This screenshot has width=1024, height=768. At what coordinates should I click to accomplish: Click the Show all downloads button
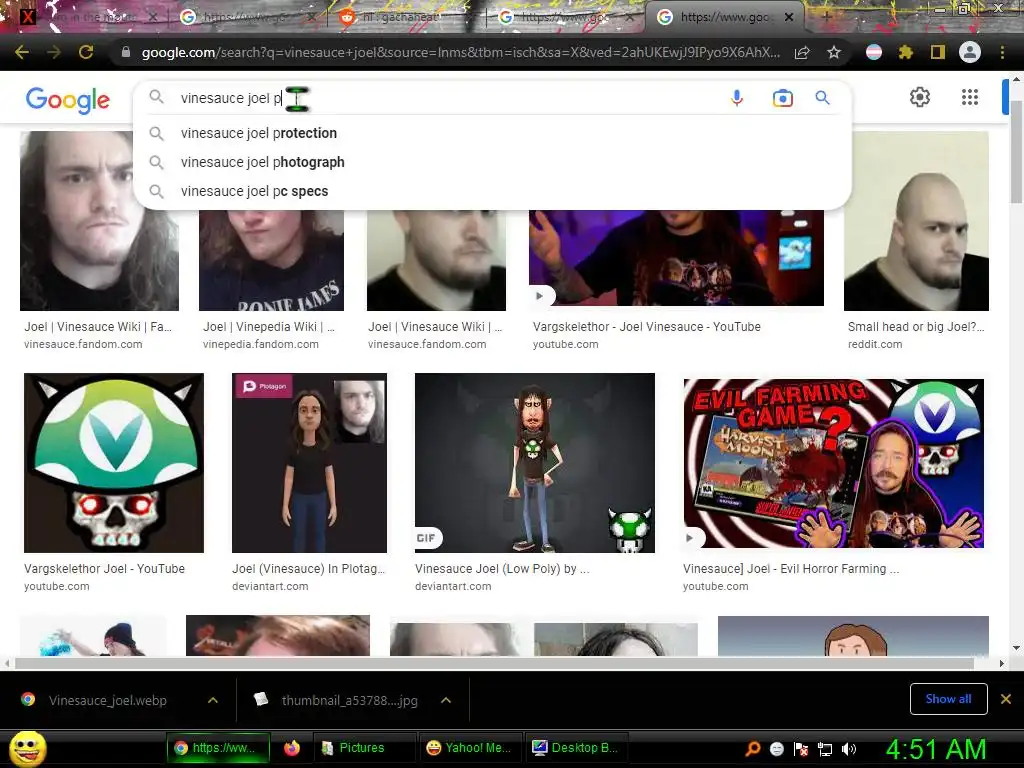[948, 699]
